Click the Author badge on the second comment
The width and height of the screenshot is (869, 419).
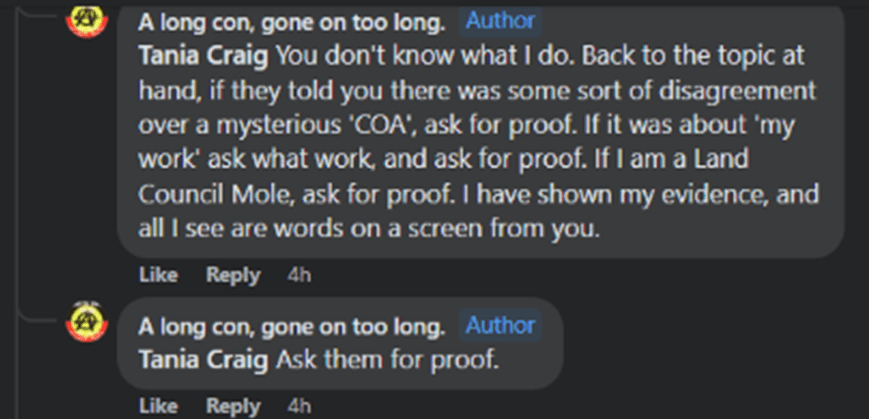(x=500, y=325)
